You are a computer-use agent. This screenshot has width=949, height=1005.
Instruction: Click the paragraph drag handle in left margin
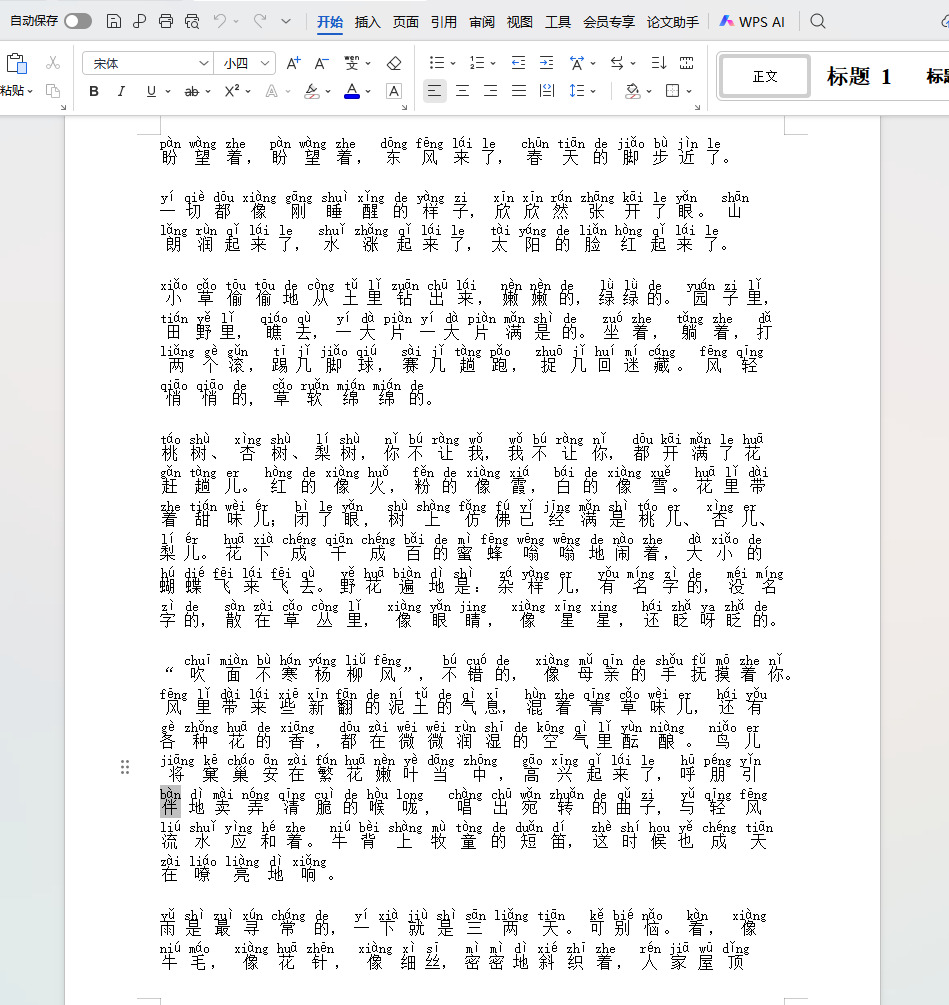click(x=125, y=767)
